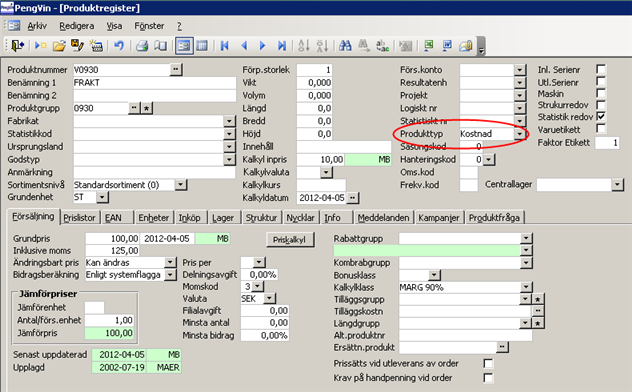Click the replace text ab-ac icon
Screen dimensions: 632x392
coord(382,46)
